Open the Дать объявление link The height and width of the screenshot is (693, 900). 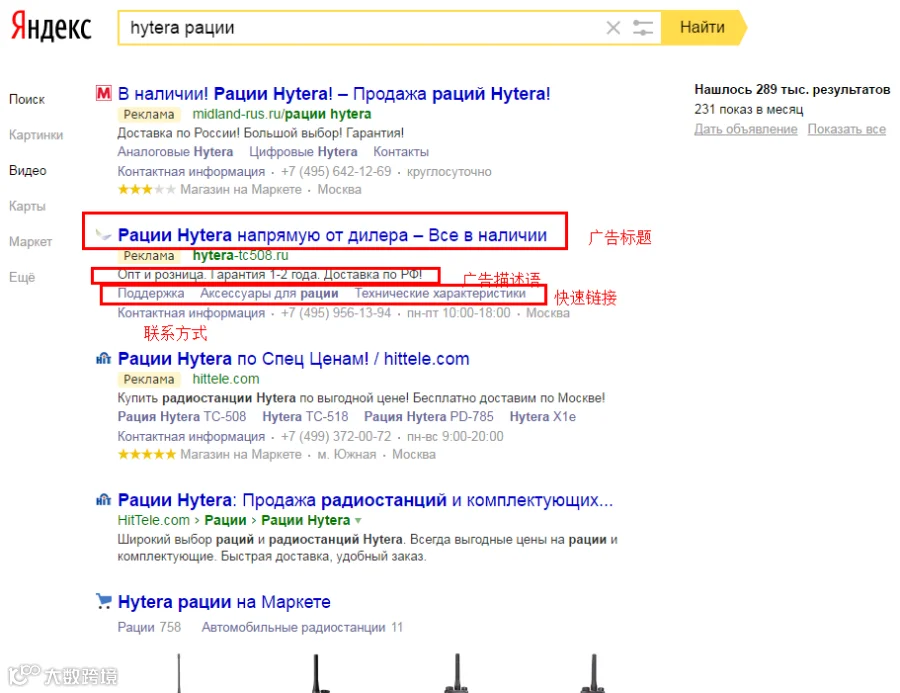(746, 129)
